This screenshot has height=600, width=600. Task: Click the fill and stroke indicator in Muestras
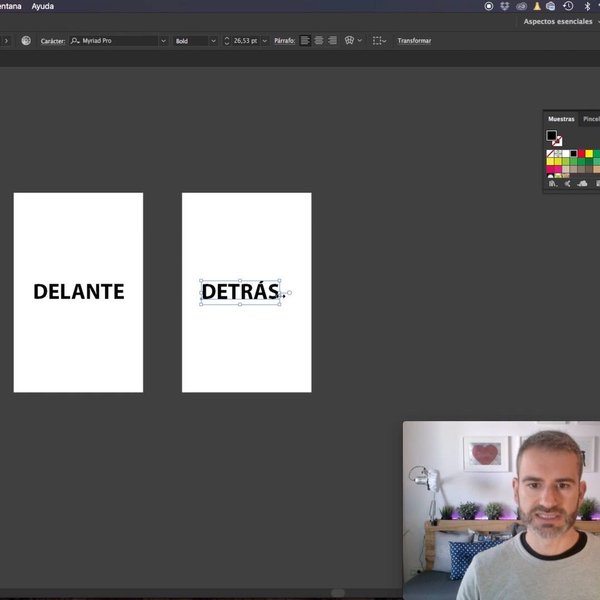click(x=553, y=137)
